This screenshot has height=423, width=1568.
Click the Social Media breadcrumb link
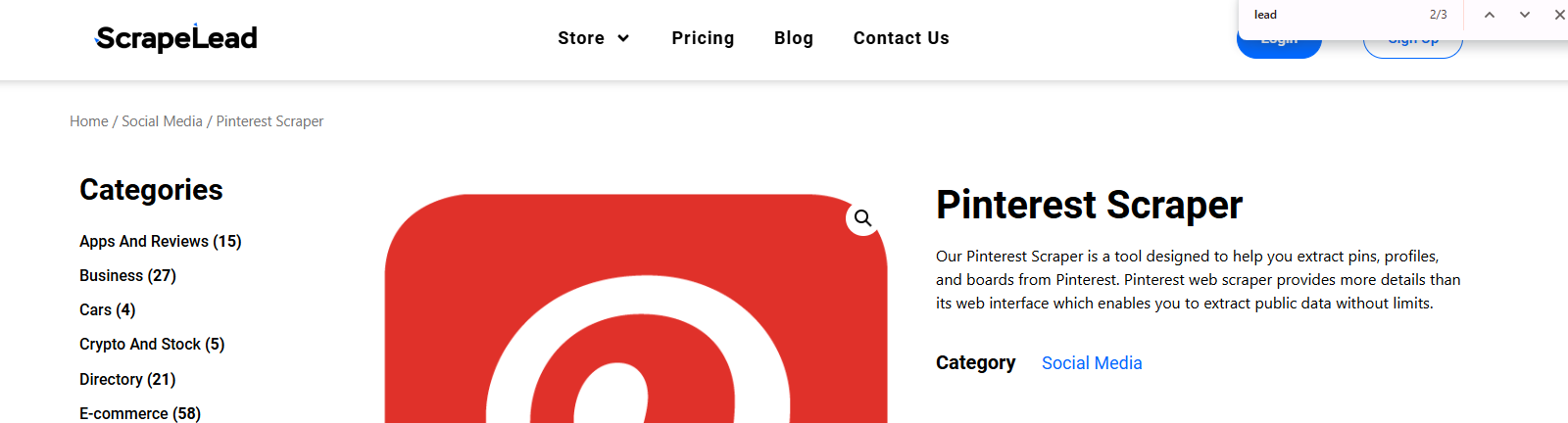(x=162, y=121)
